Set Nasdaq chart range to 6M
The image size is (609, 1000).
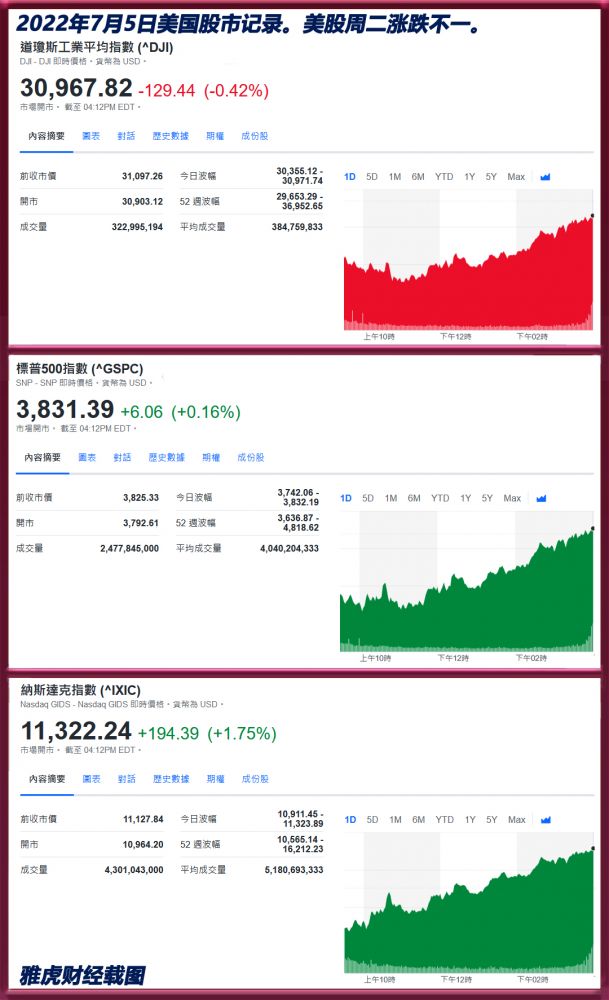[x=418, y=820]
